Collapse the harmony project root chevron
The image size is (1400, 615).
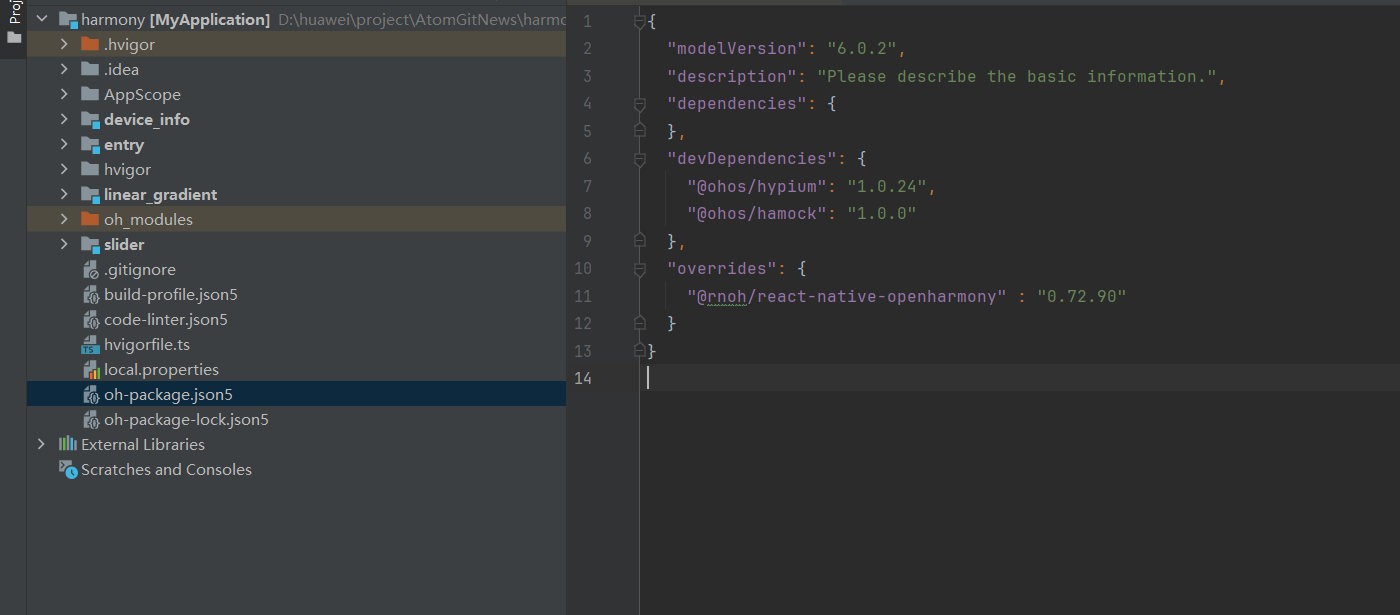(x=42, y=19)
